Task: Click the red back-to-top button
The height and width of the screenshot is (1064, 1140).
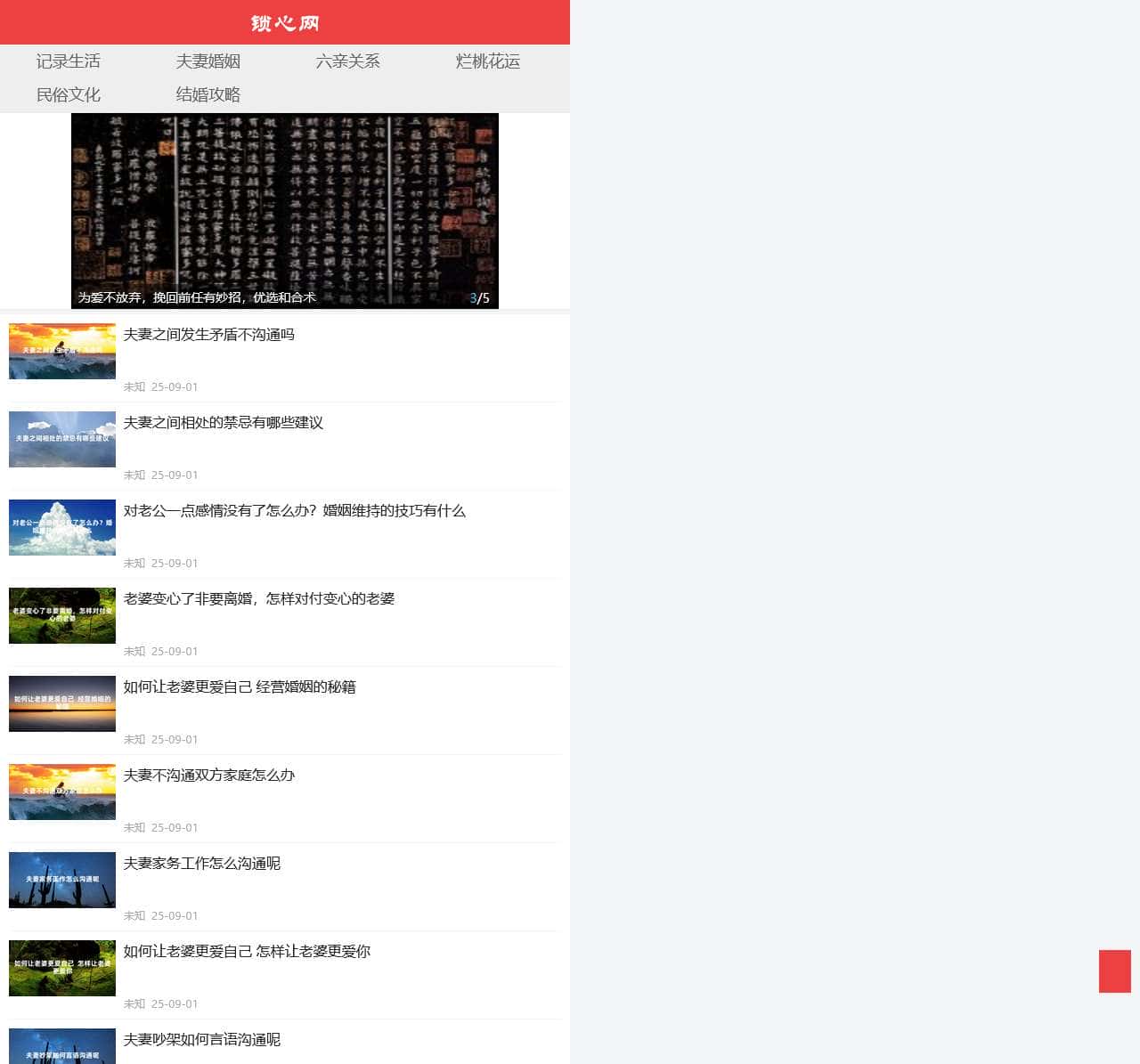Action: pos(1114,971)
